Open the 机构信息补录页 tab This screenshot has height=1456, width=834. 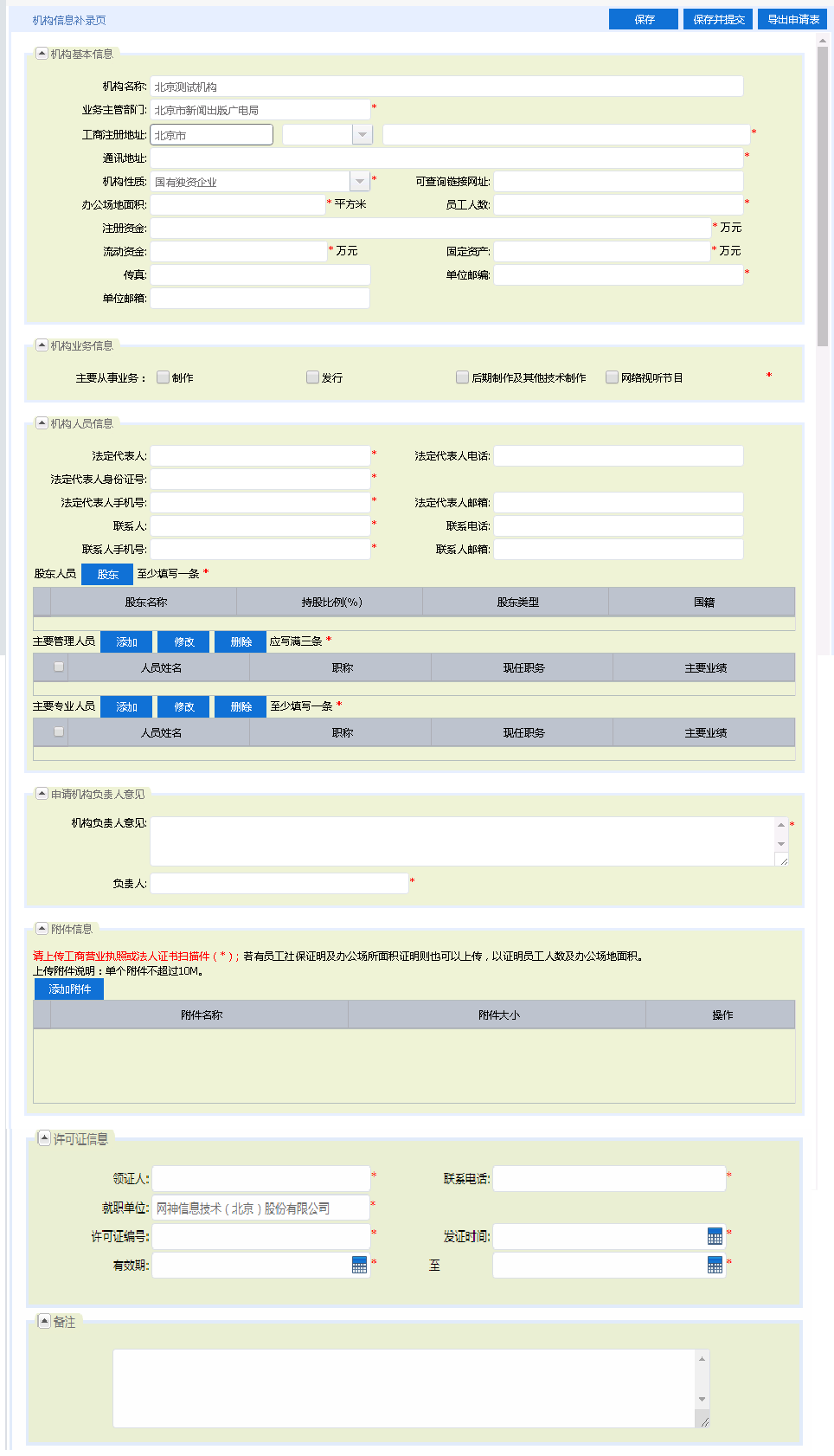click(x=69, y=20)
